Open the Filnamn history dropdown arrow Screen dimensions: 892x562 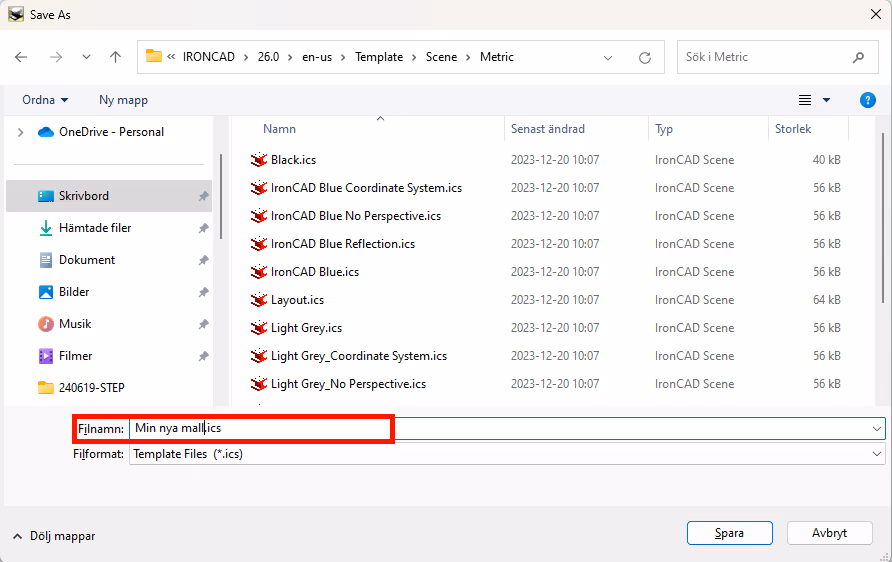pyautogui.click(x=877, y=428)
